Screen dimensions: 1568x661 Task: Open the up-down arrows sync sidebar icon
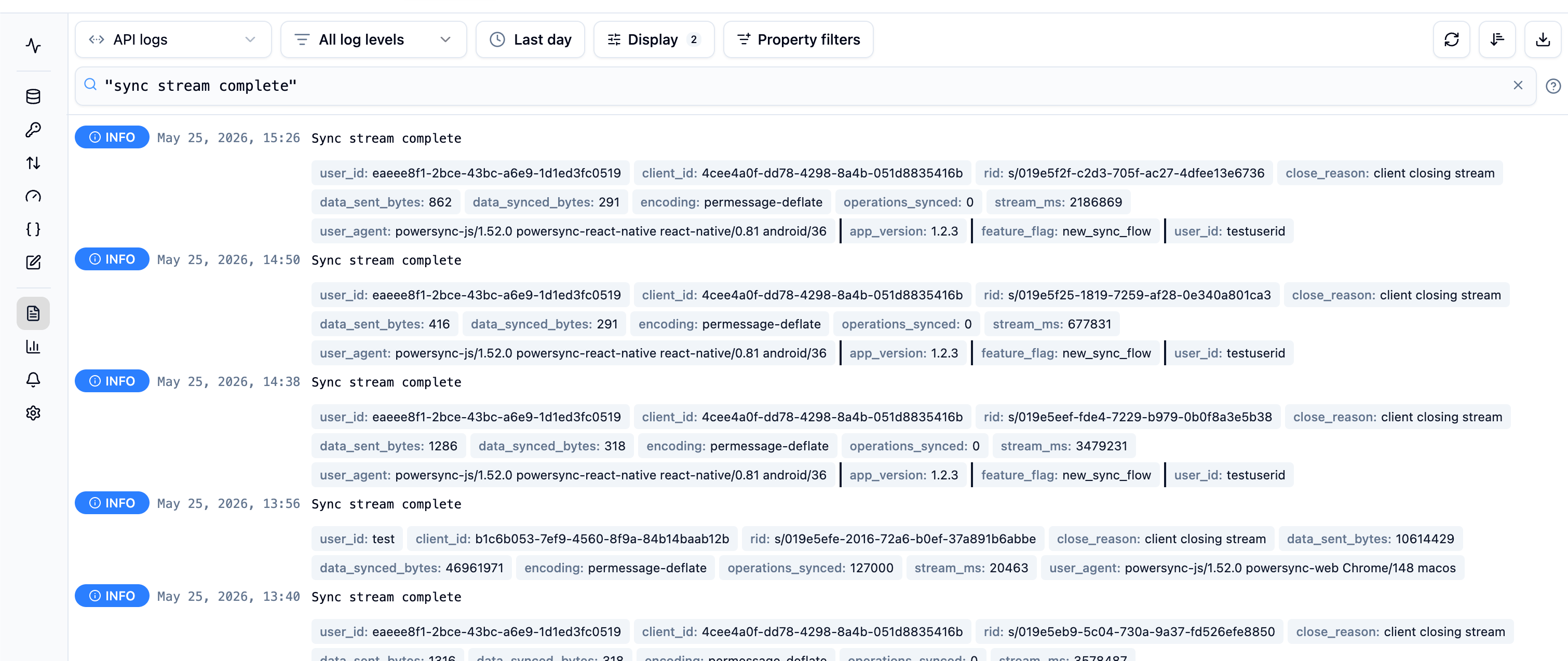click(33, 163)
